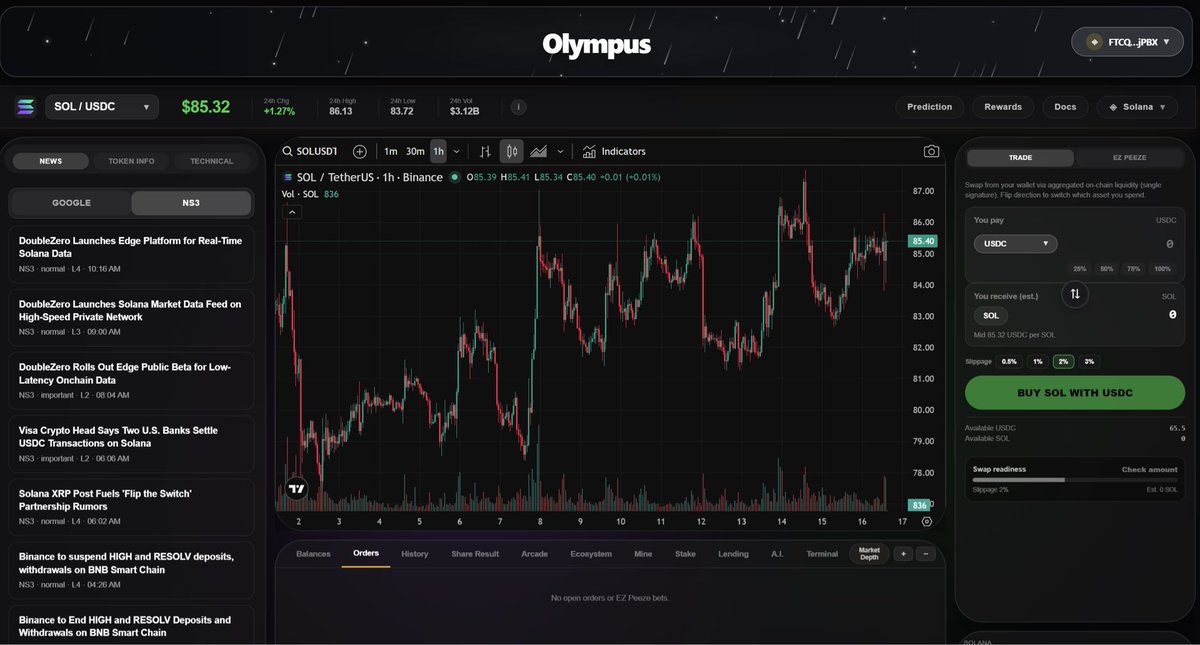Screen dimensions: 1200x645
Task: Click the green market status dot
Action: coord(455,177)
